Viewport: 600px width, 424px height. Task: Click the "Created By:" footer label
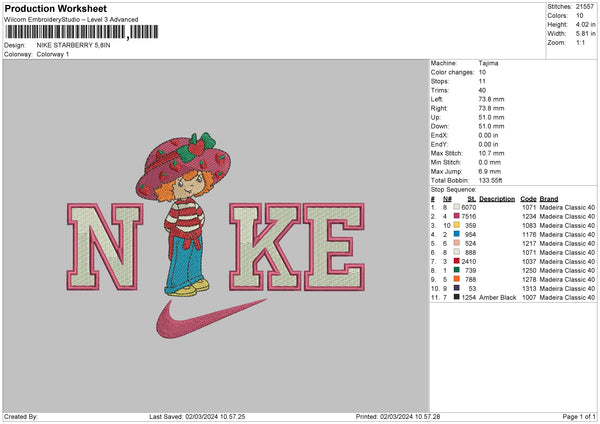21,416
